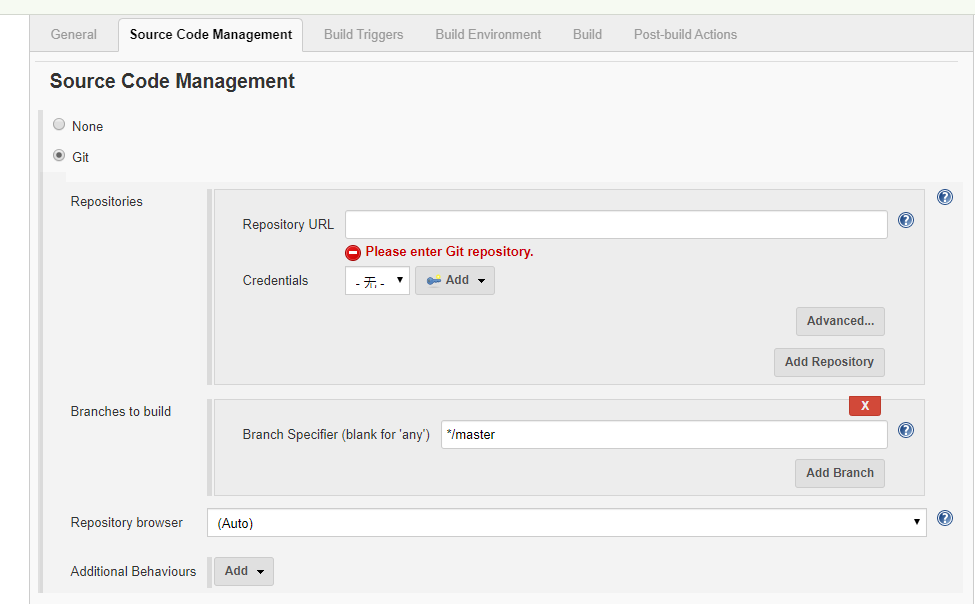This screenshot has height=604, width=975.
Task: Focus the Repository URL input field
Action: (616, 225)
